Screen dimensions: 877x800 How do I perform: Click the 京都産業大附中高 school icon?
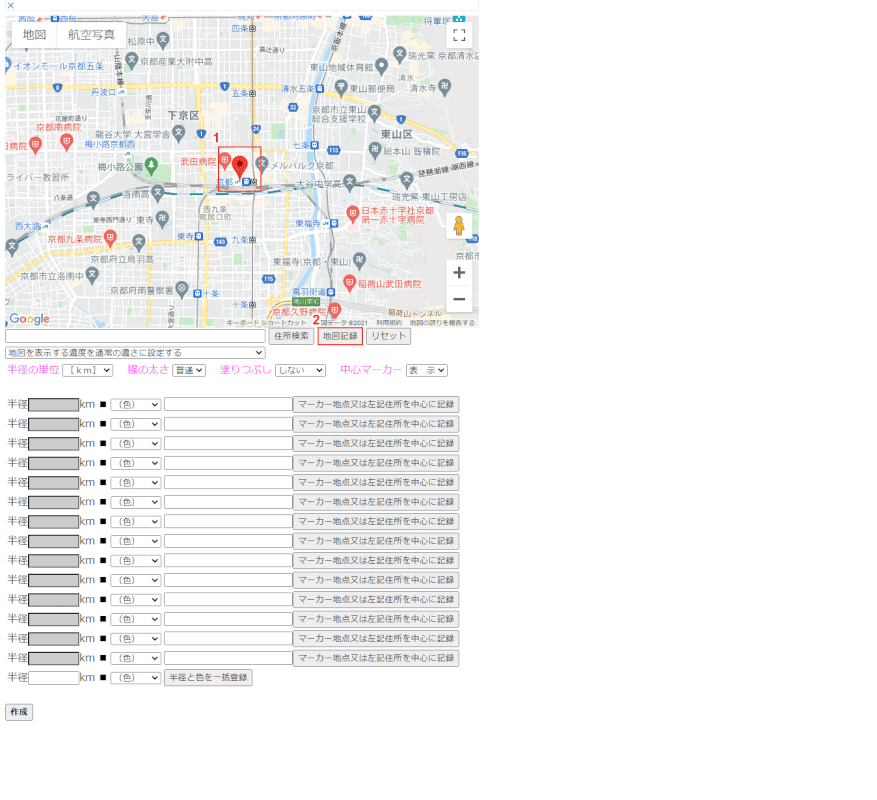[131, 59]
